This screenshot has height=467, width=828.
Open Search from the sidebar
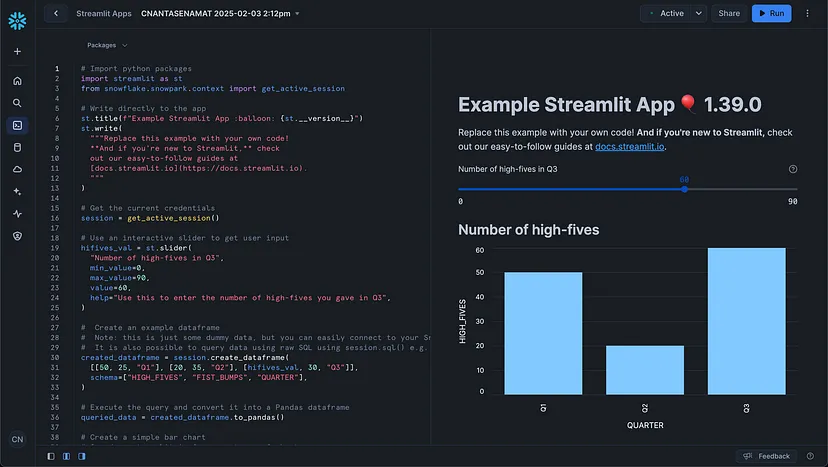(x=17, y=103)
